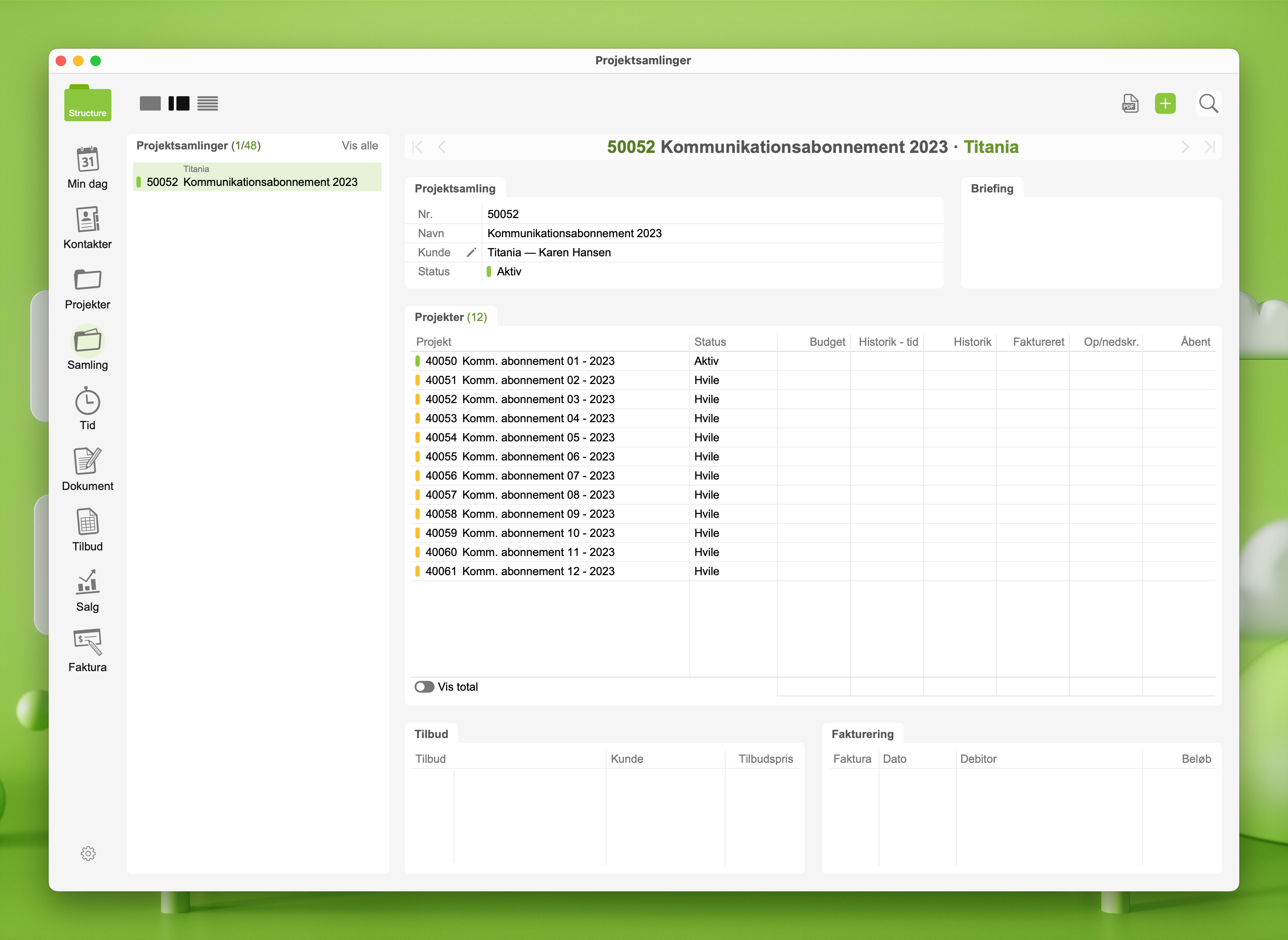The width and height of the screenshot is (1288, 940).
Task: Go to previous collection chevron
Action: coord(442,147)
